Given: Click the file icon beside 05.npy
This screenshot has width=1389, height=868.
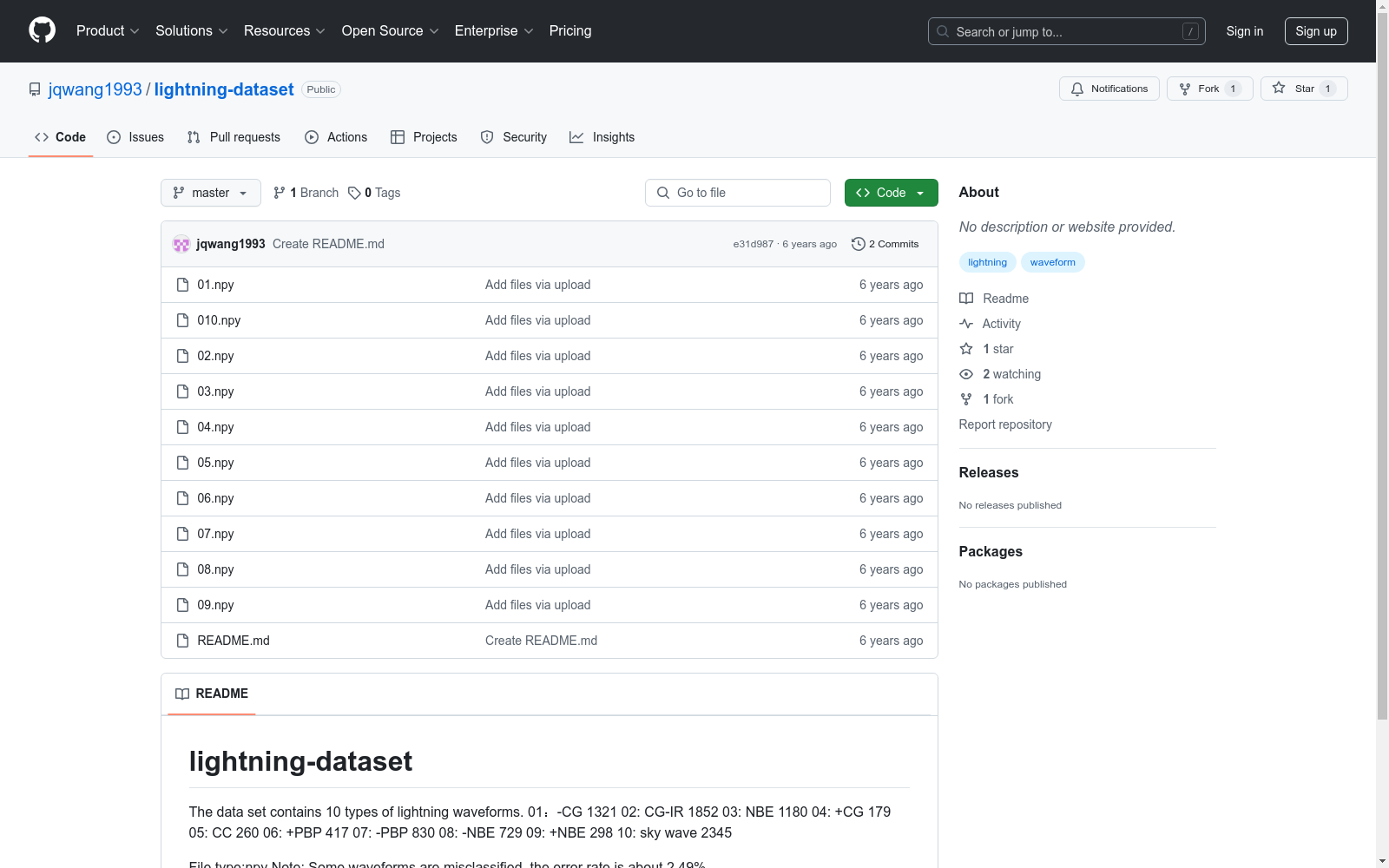Looking at the screenshot, I should point(182,463).
